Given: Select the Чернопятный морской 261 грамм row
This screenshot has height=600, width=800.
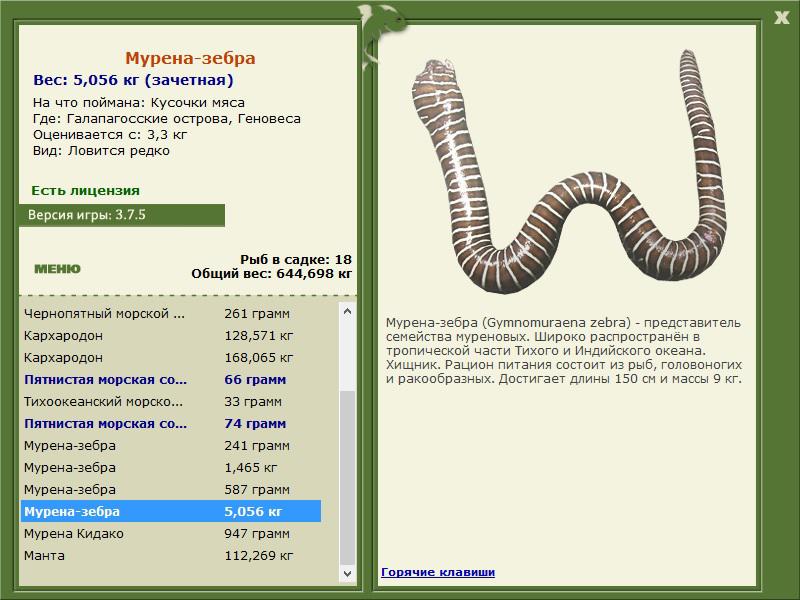Looking at the screenshot, I should tap(171, 313).
